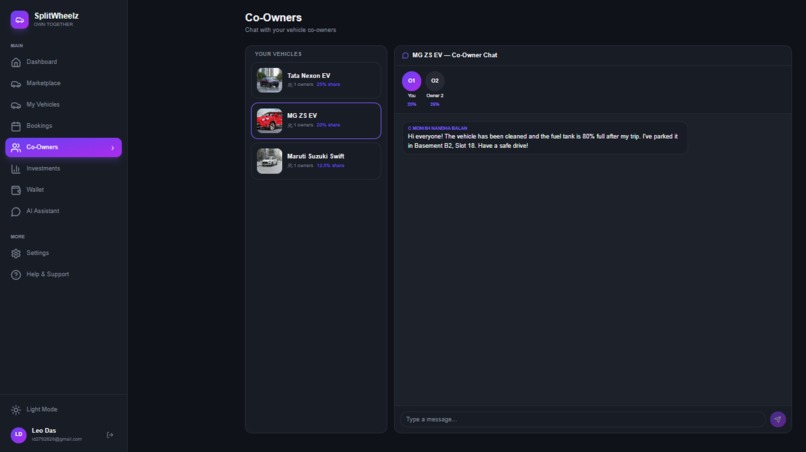Click the message sender name above the message
This screenshot has height=452, width=806.
pyautogui.click(x=437, y=128)
